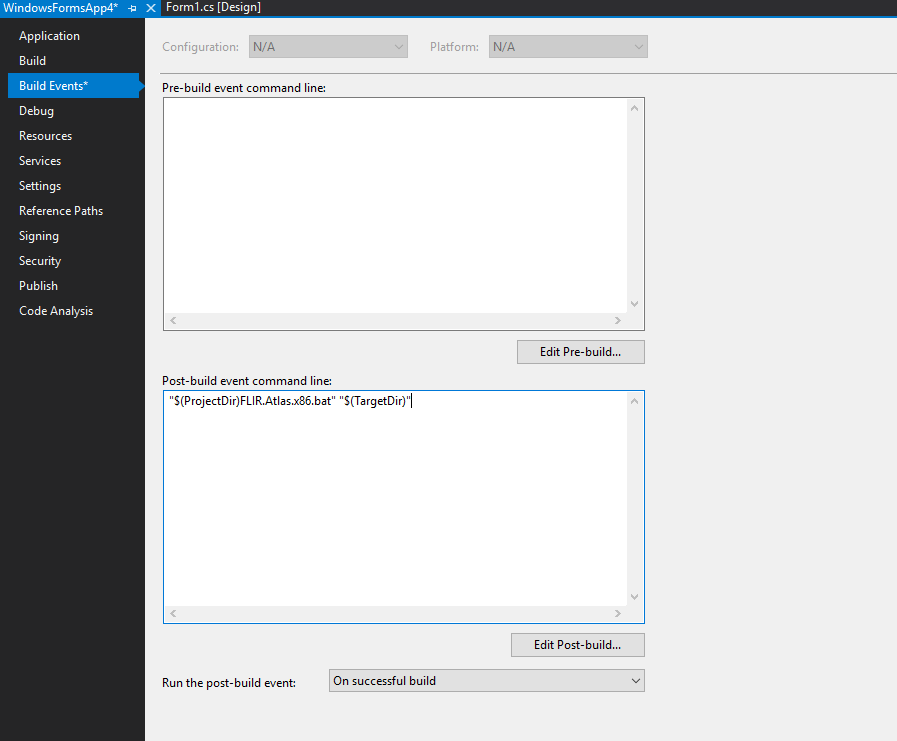
Task: Click post-build box scroll right arrow
Action: coord(618,613)
